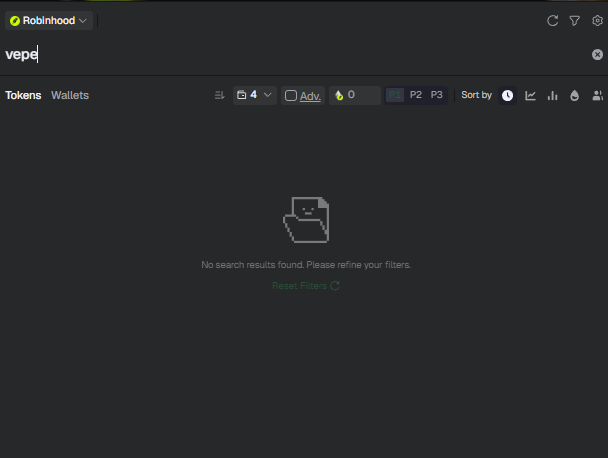Screen dimensions: 608x458
Task: Click the empty folder illustration
Action: point(306,220)
